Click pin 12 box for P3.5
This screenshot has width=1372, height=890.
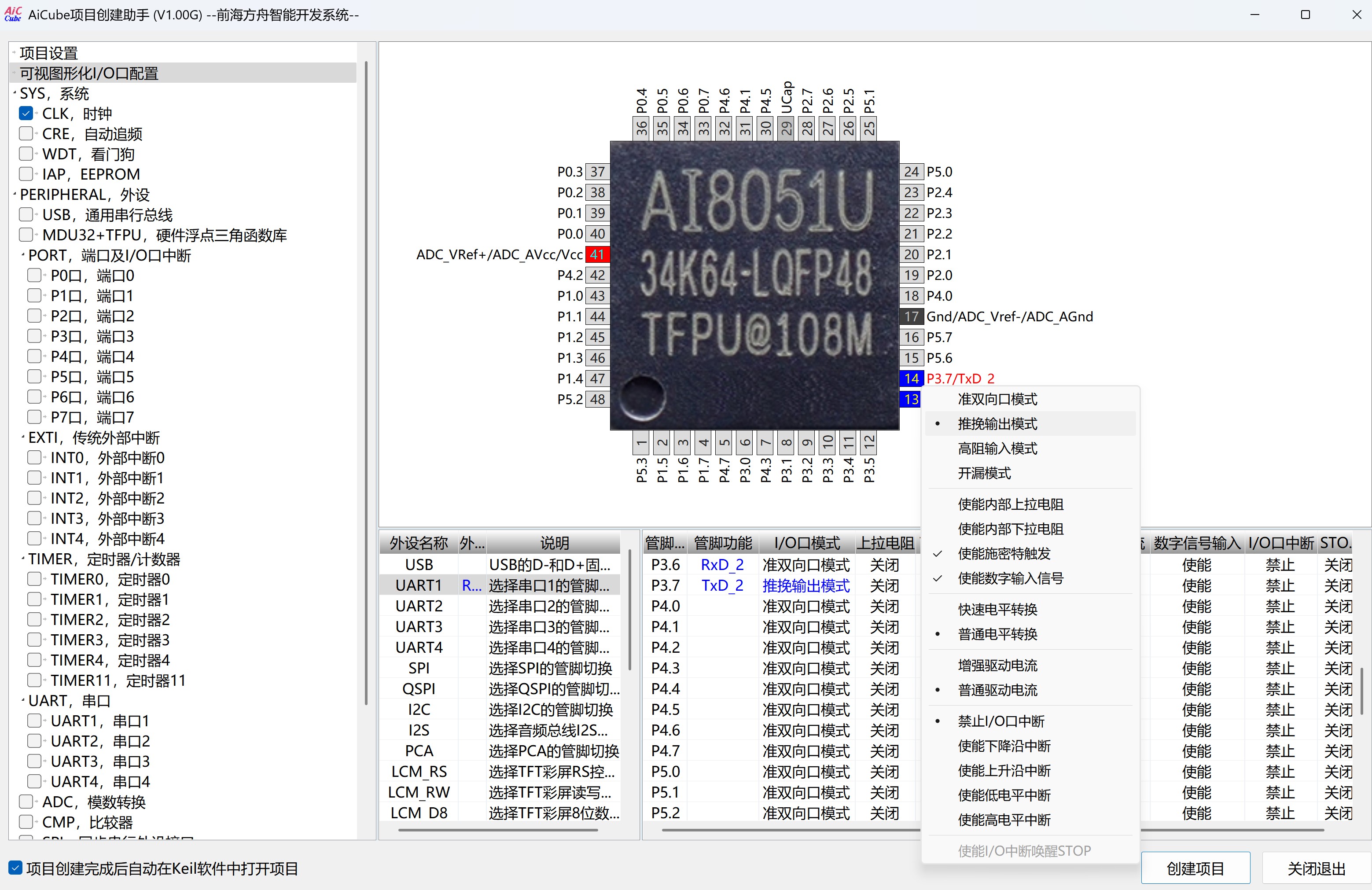[x=869, y=443]
